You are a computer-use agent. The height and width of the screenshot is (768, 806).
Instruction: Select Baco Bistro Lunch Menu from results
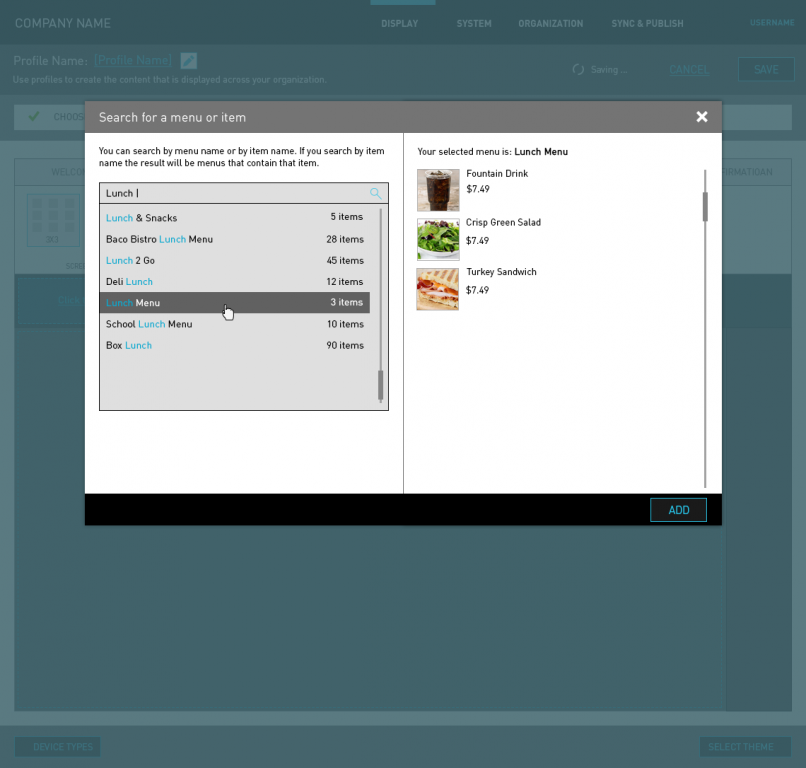[235, 239]
